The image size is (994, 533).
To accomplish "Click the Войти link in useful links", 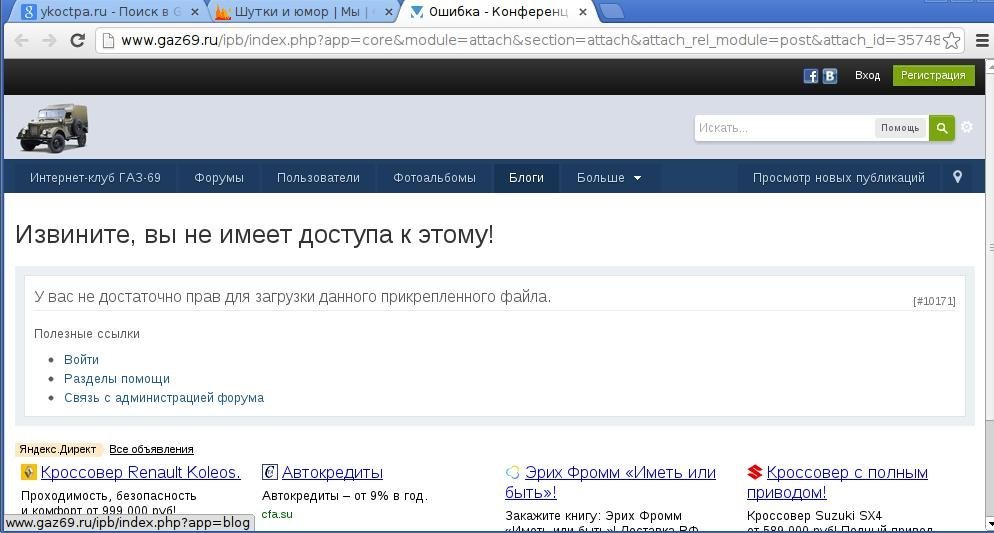I will point(81,360).
